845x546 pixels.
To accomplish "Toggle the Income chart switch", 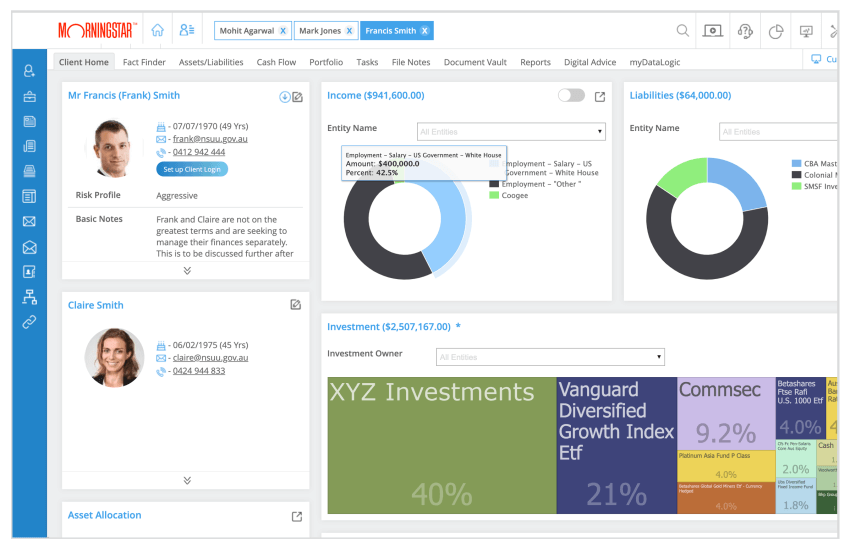I will 571,95.
